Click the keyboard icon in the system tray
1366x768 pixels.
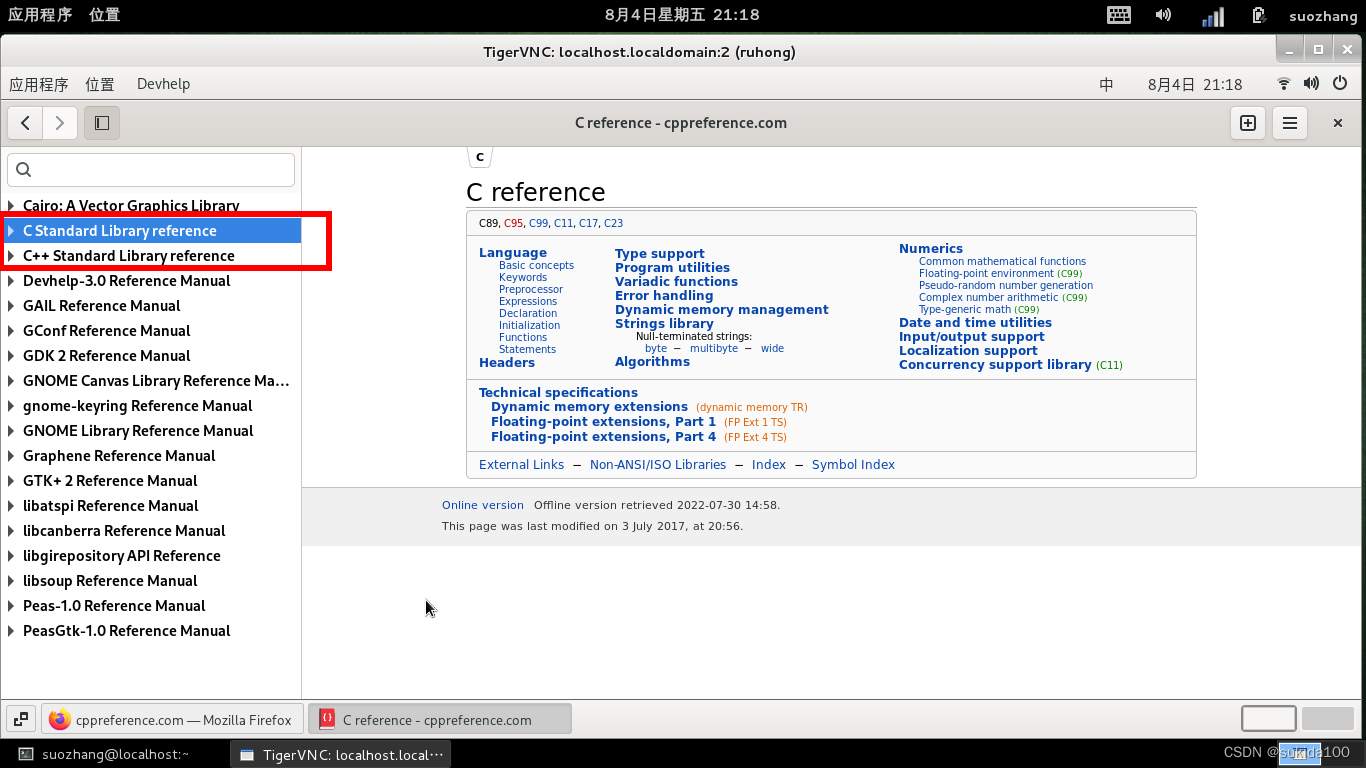1119,15
